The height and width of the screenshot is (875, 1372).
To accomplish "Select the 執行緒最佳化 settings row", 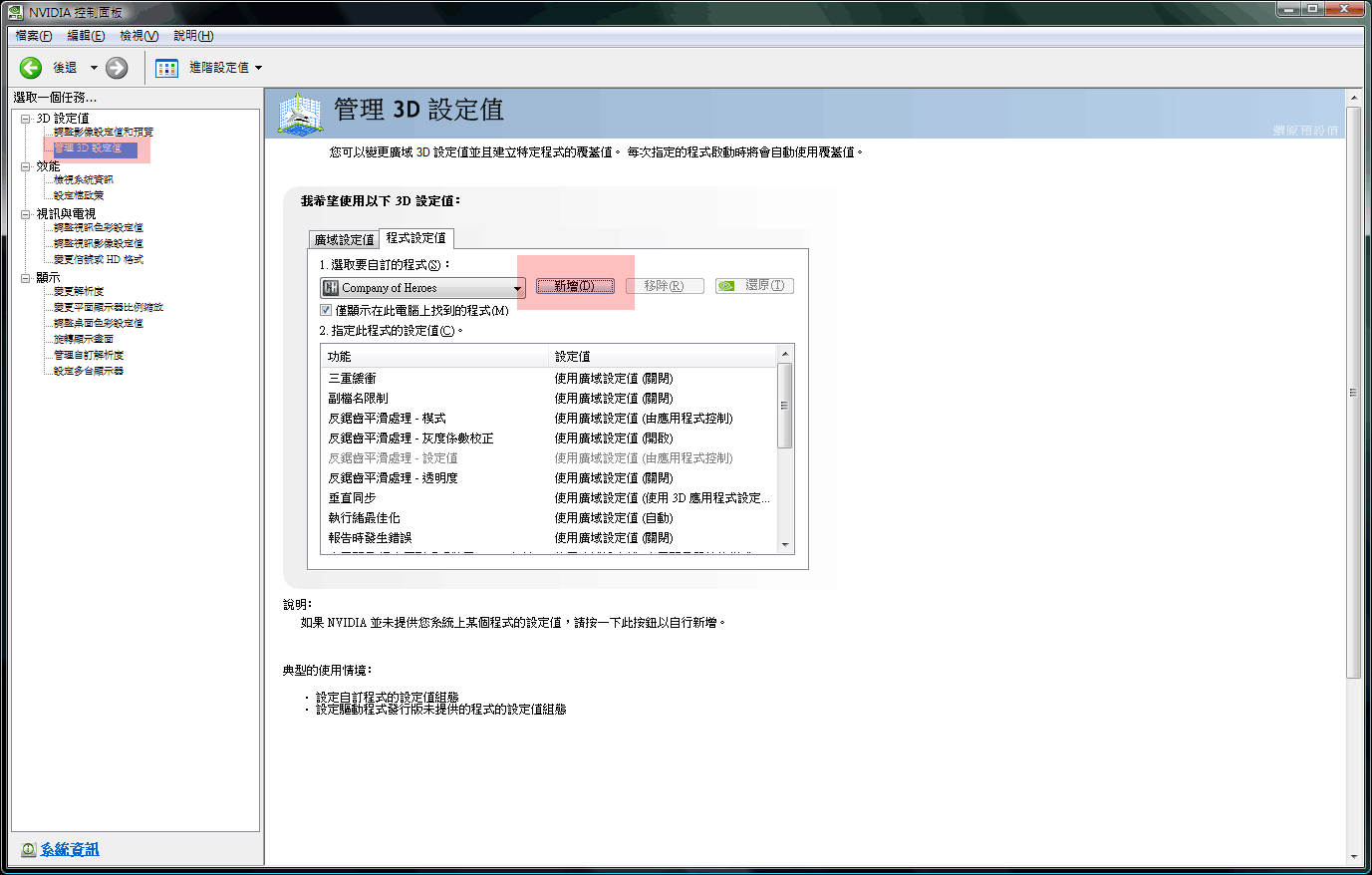I will pos(549,518).
